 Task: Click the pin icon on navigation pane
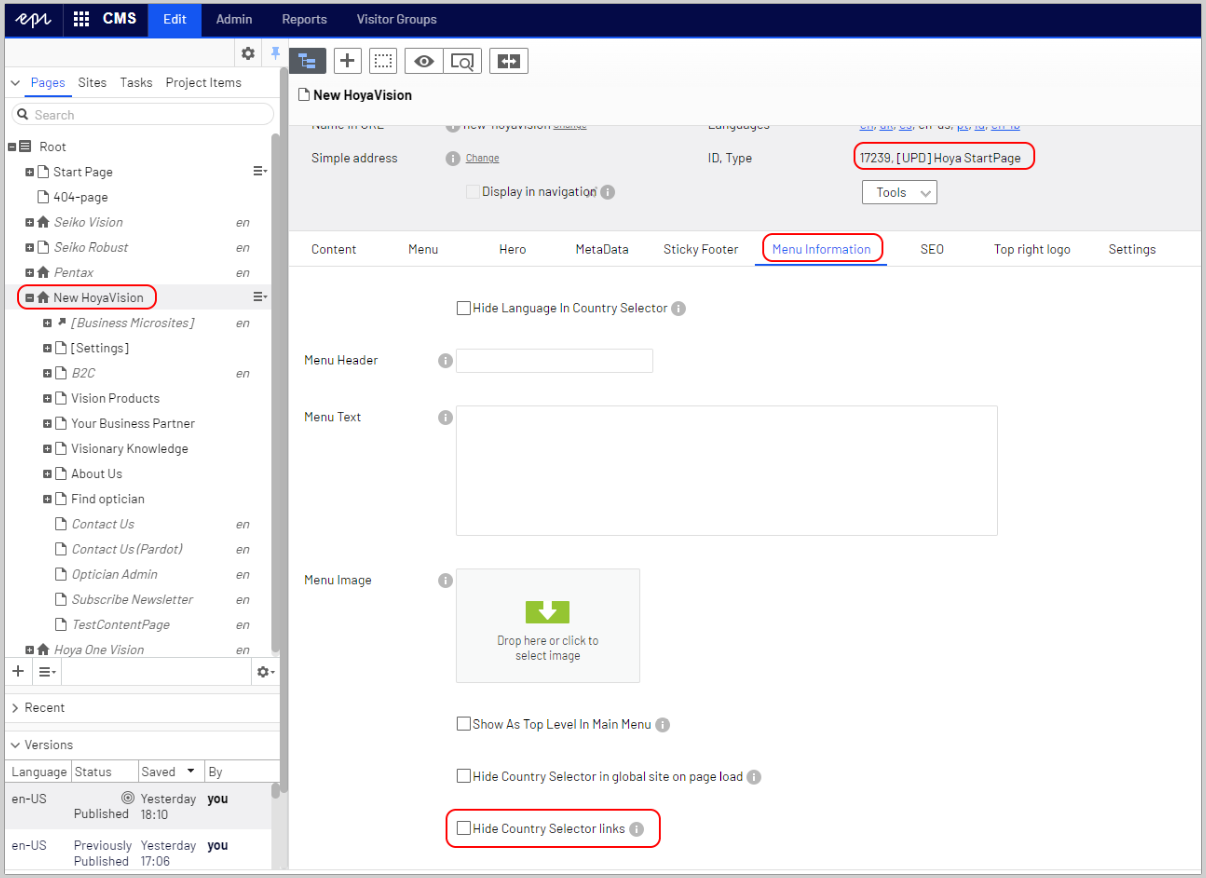coord(276,54)
